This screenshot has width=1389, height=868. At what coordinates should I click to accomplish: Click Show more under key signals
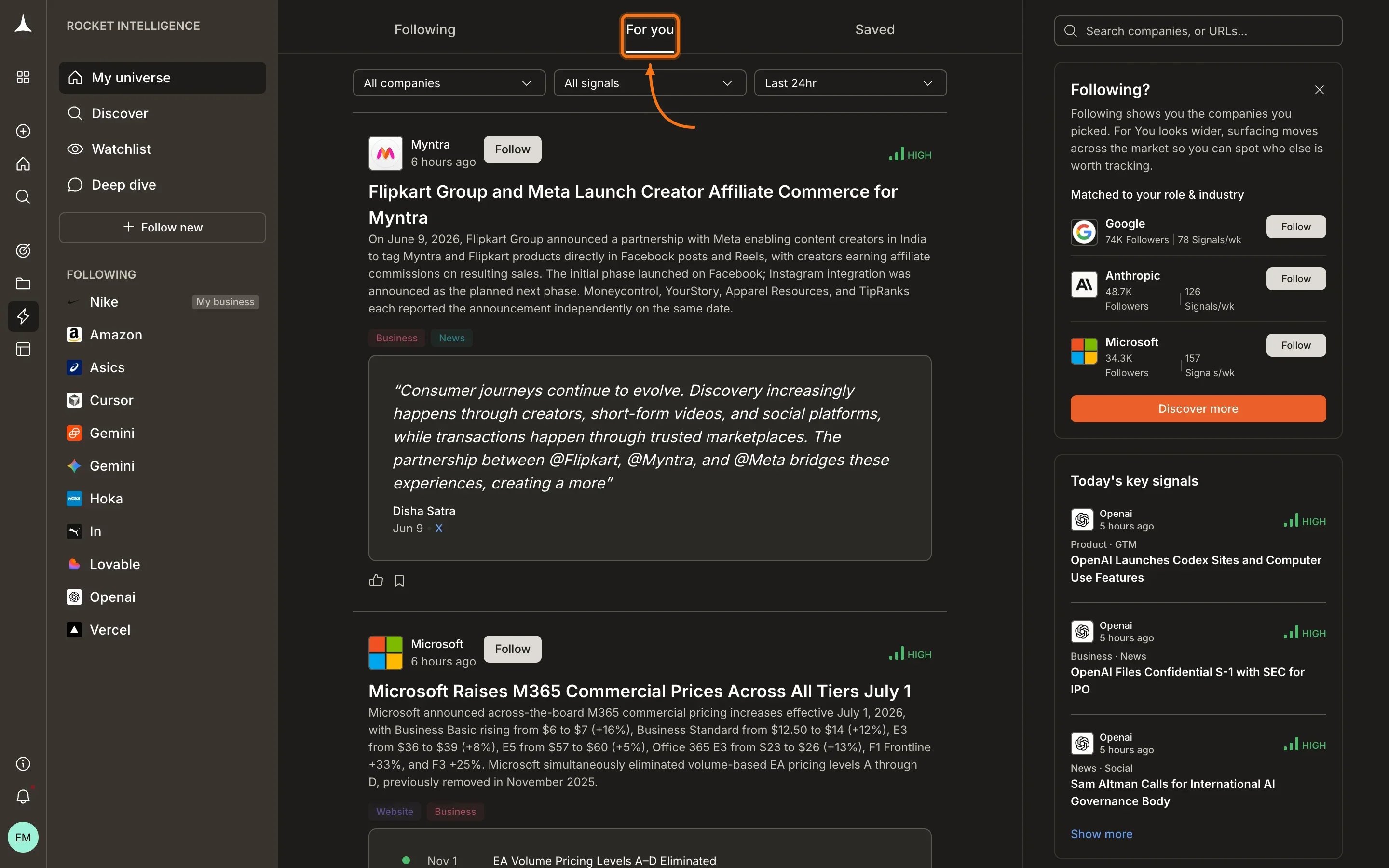(x=1102, y=834)
